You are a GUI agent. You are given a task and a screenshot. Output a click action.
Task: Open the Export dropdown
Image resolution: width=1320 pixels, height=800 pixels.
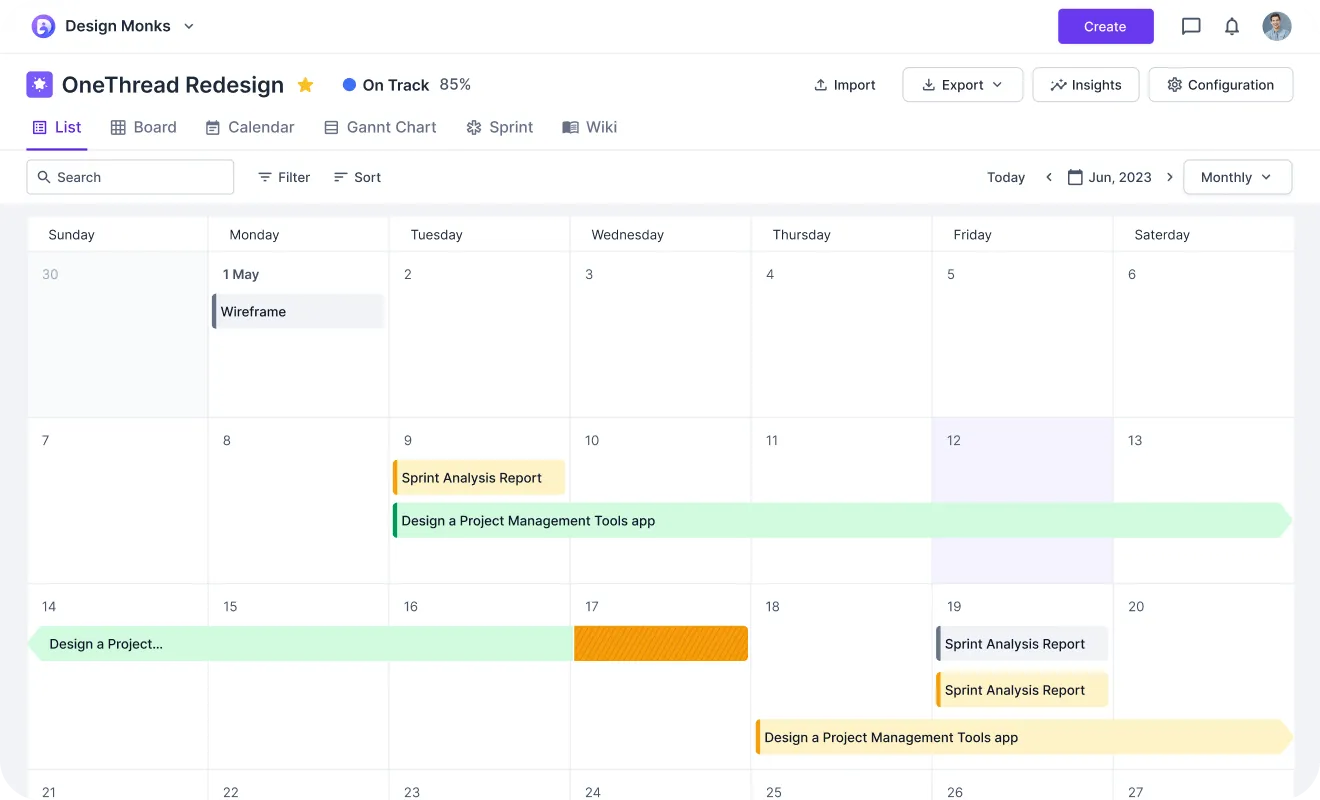tap(962, 85)
